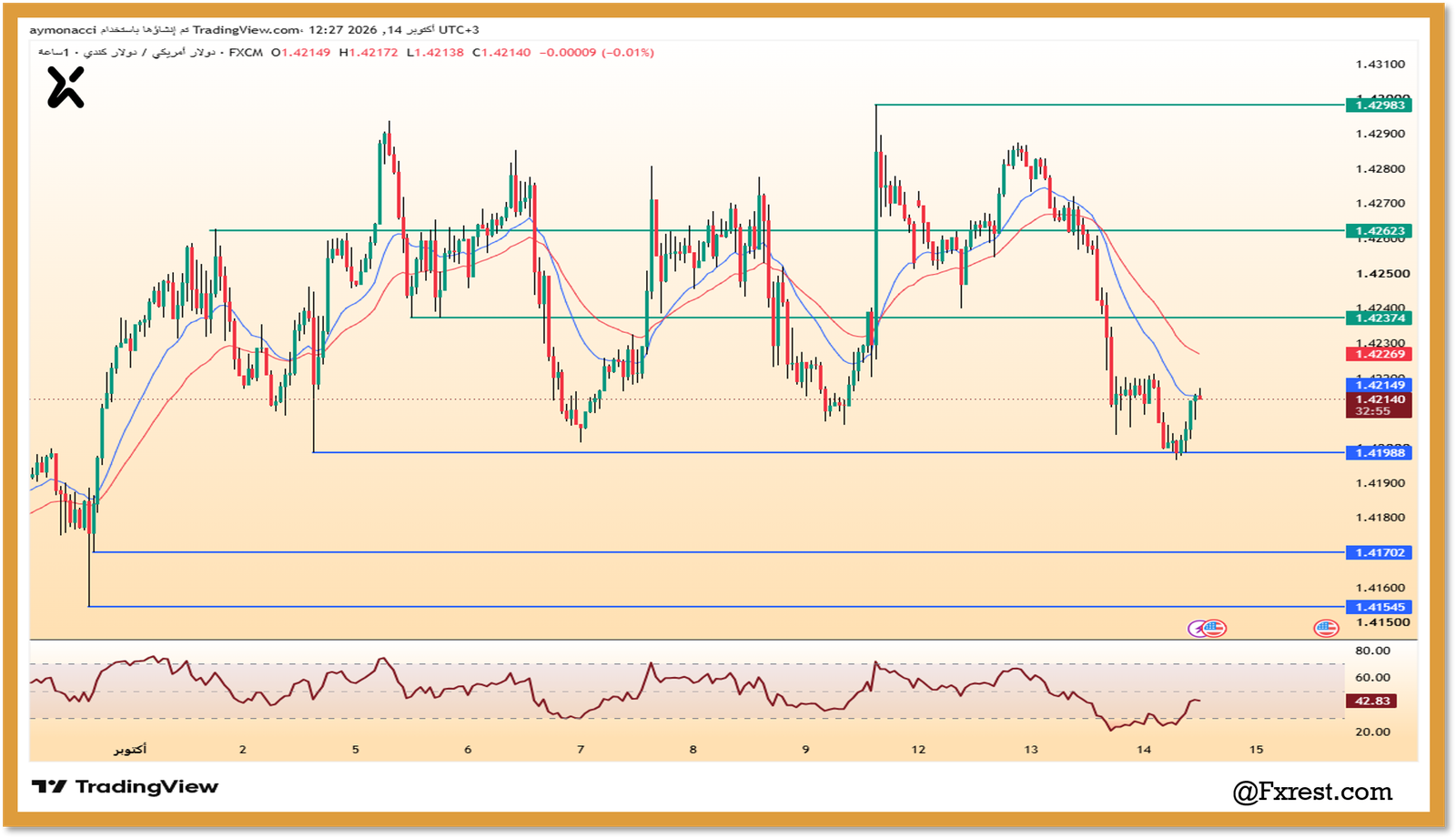Select the 1.41988 blue support level label

point(1379,452)
